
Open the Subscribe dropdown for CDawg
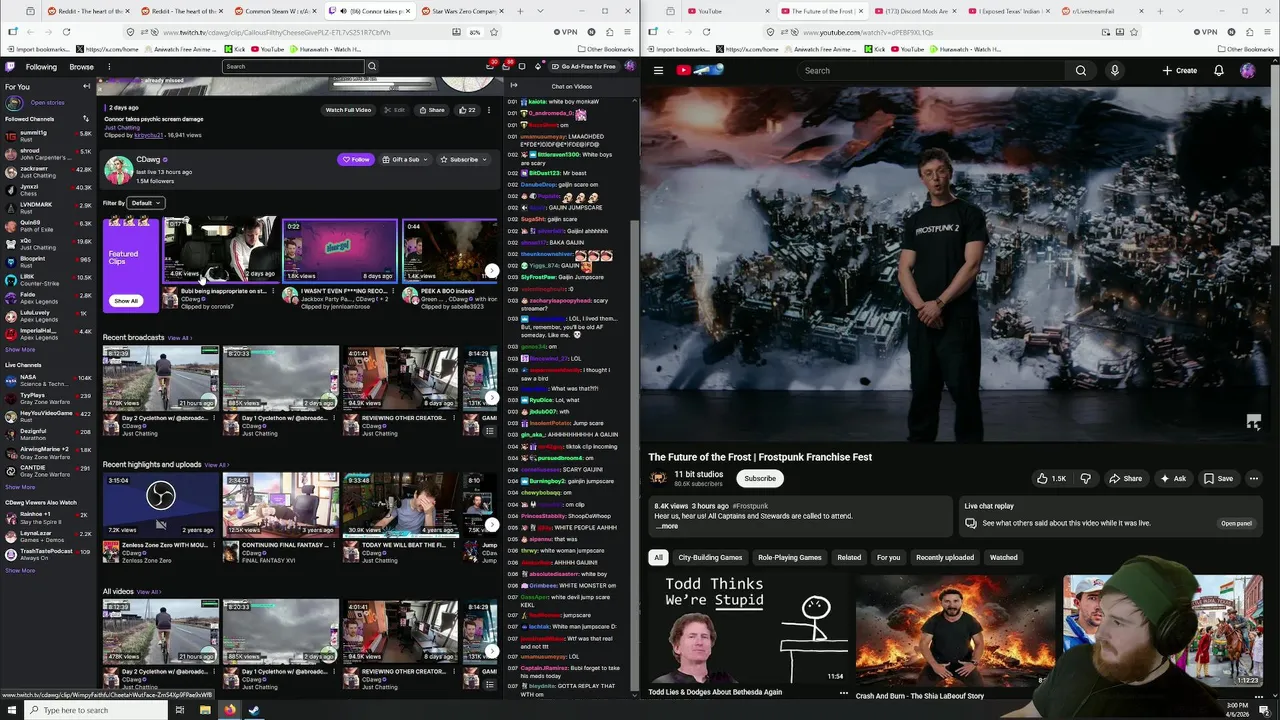[x=463, y=160]
